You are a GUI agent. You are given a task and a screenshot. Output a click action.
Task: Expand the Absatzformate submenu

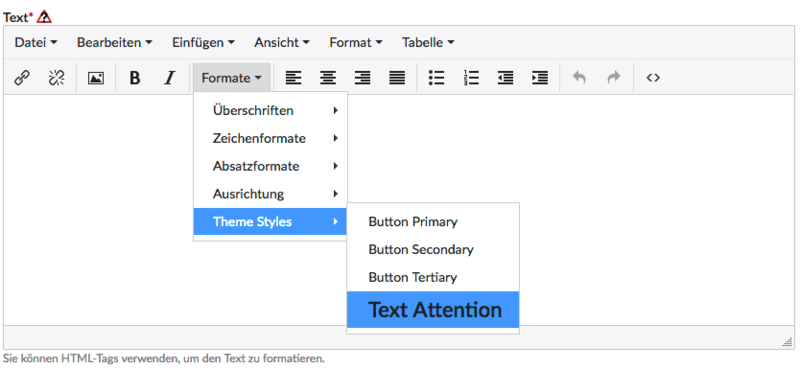(x=270, y=166)
